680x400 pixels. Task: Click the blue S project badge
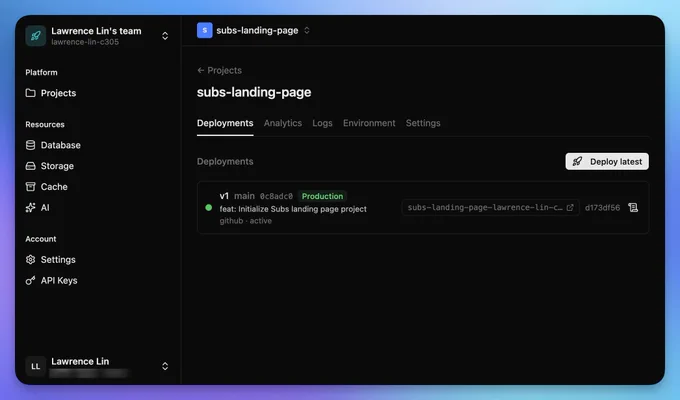[x=205, y=30]
